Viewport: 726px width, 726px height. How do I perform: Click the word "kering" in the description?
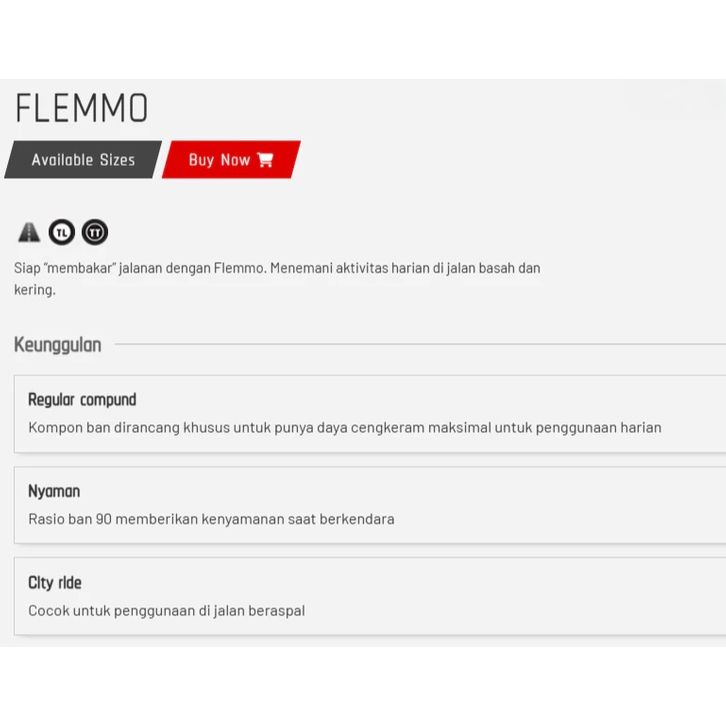point(33,290)
